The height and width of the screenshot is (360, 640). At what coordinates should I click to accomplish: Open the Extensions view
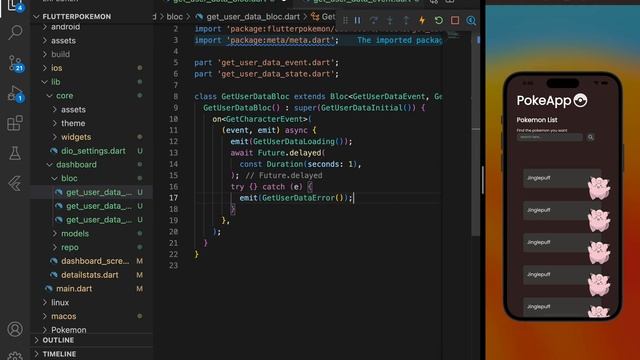(15, 123)
